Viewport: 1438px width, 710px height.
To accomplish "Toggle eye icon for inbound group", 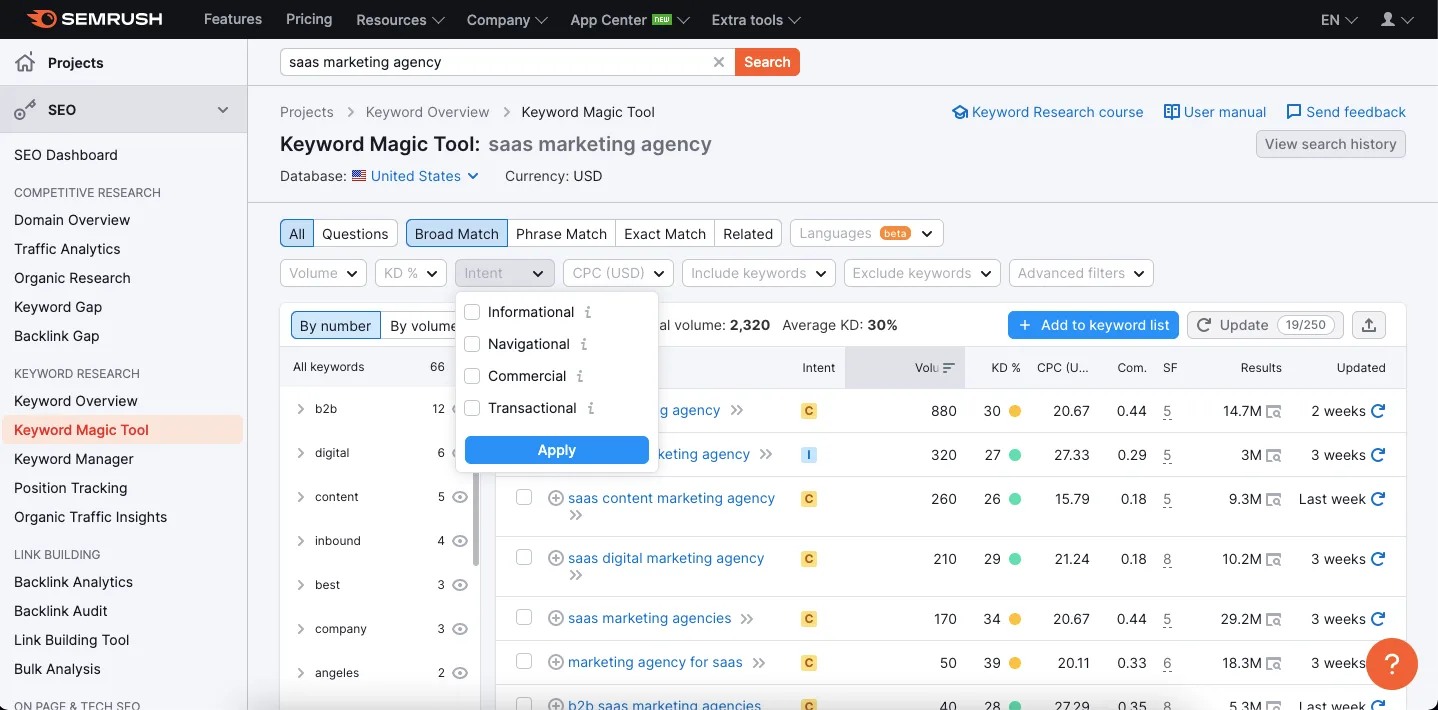I will [x=460, y=541].
